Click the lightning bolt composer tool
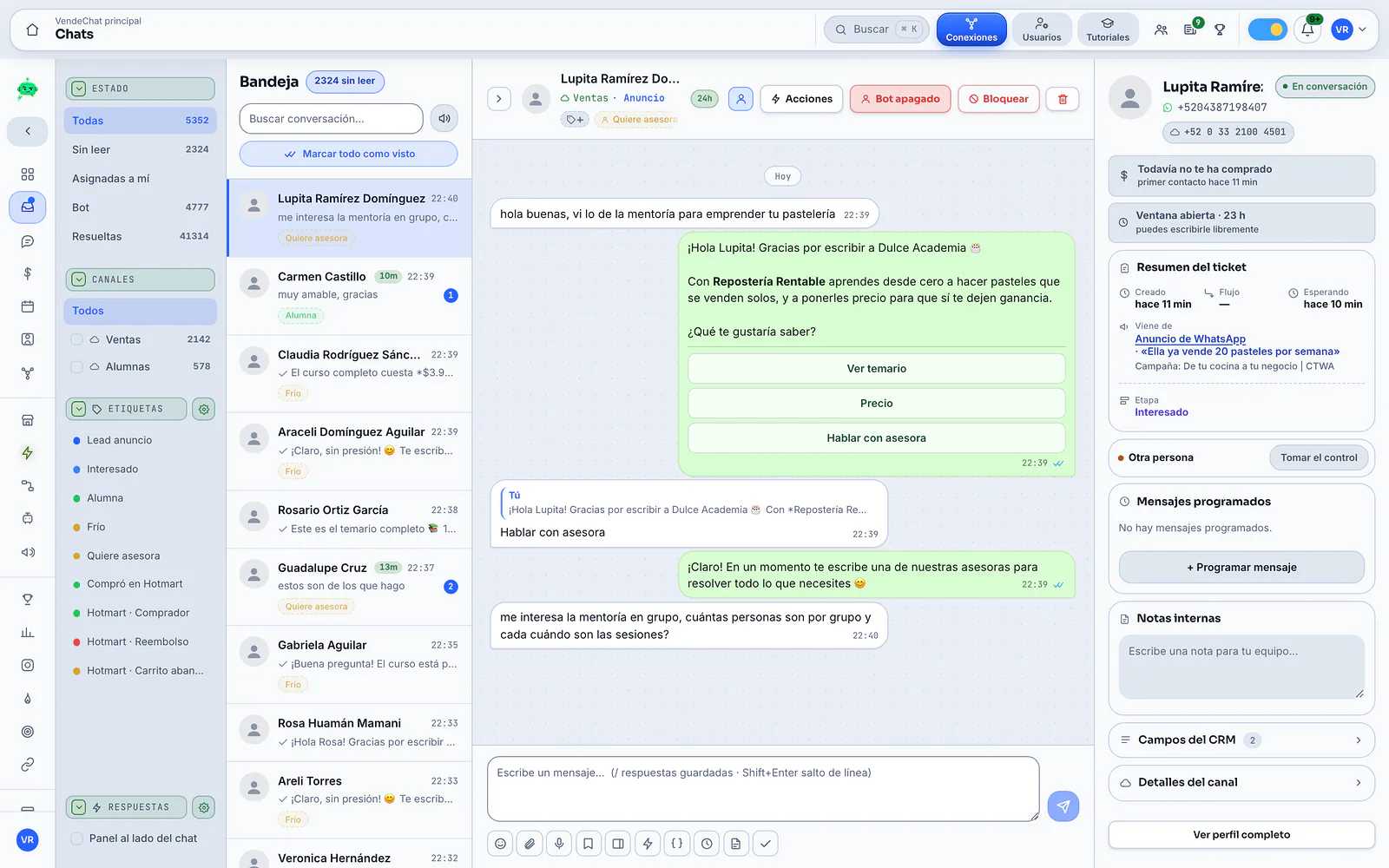Image resolution: width=1389 pixels, height=868 pixels. [648, 844]
